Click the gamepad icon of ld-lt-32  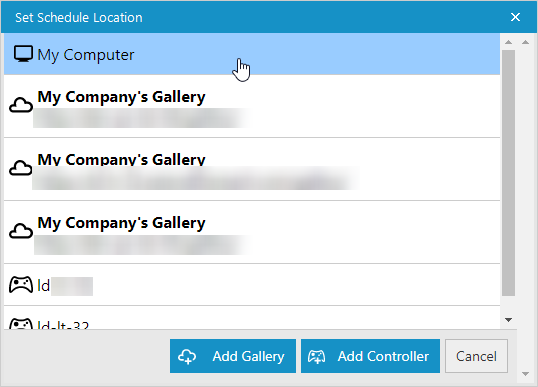pyautogui.click(x=21, y=324)
